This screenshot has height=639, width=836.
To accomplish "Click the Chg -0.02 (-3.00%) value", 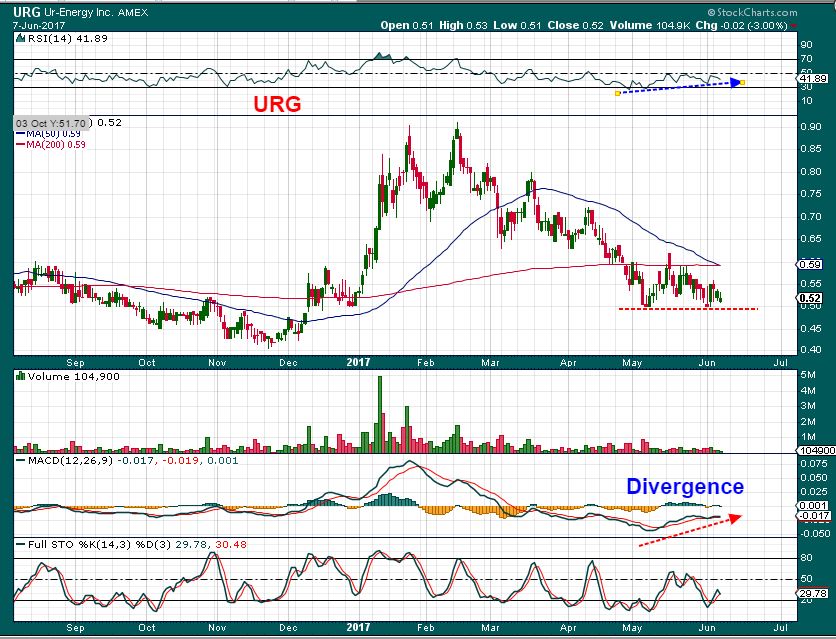I will pos(742,25).
